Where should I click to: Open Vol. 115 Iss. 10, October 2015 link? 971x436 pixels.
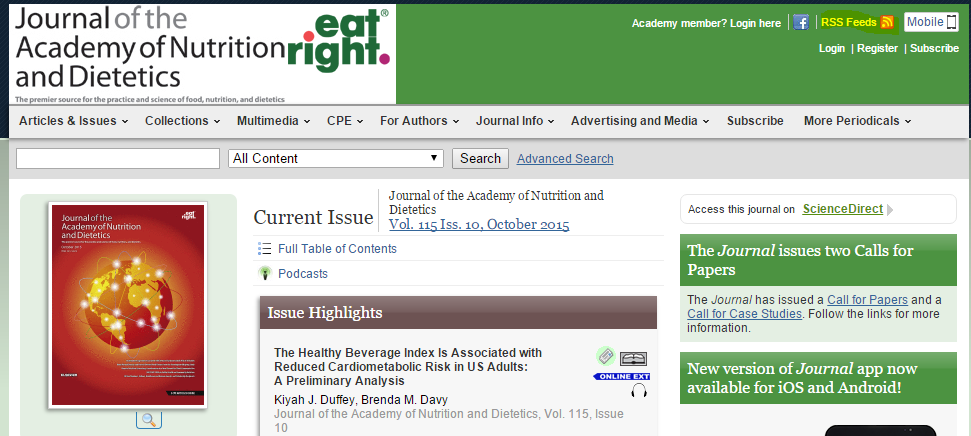(479, 224)
